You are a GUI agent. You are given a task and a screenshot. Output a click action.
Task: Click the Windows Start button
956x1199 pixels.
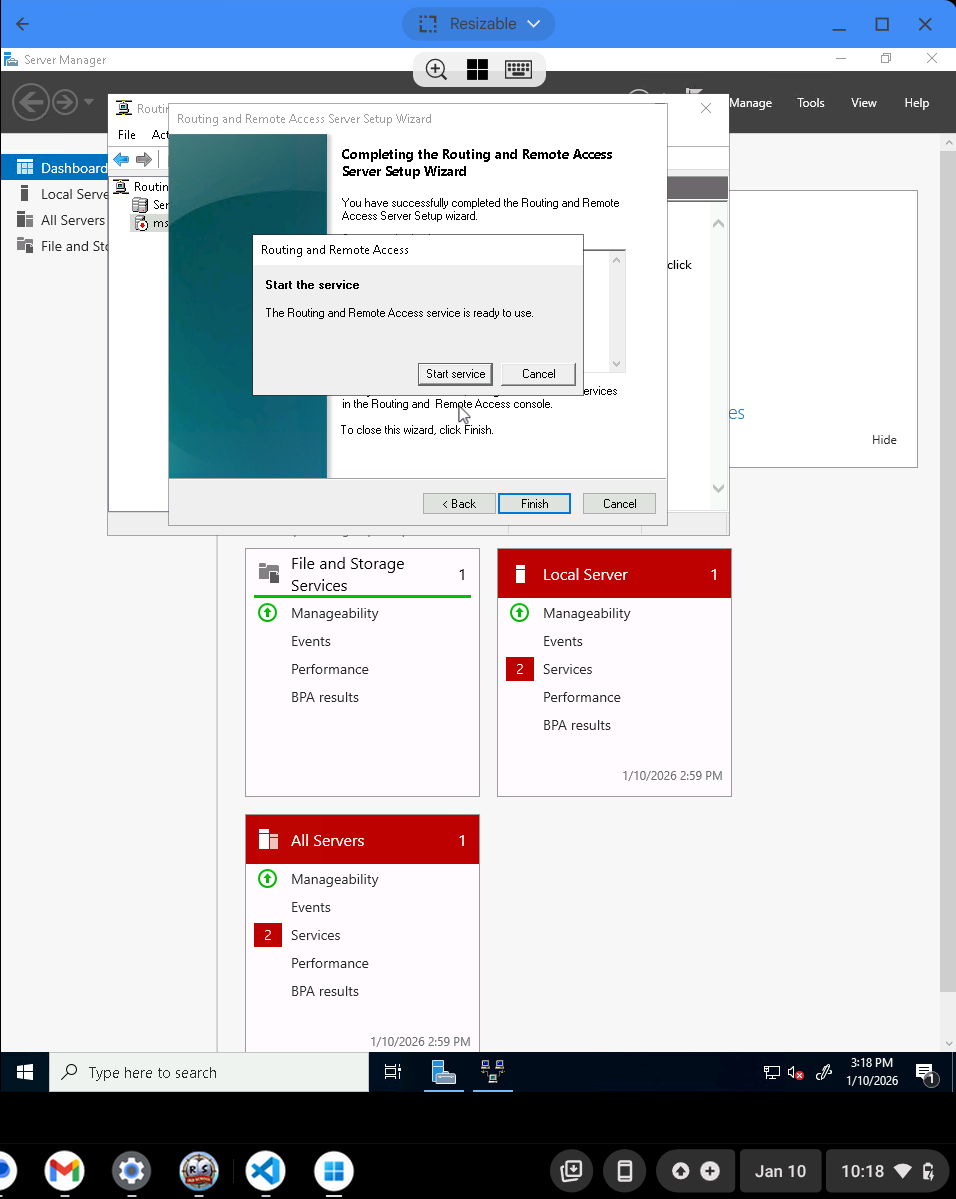pyautogui.click(x=25, y=1072)
